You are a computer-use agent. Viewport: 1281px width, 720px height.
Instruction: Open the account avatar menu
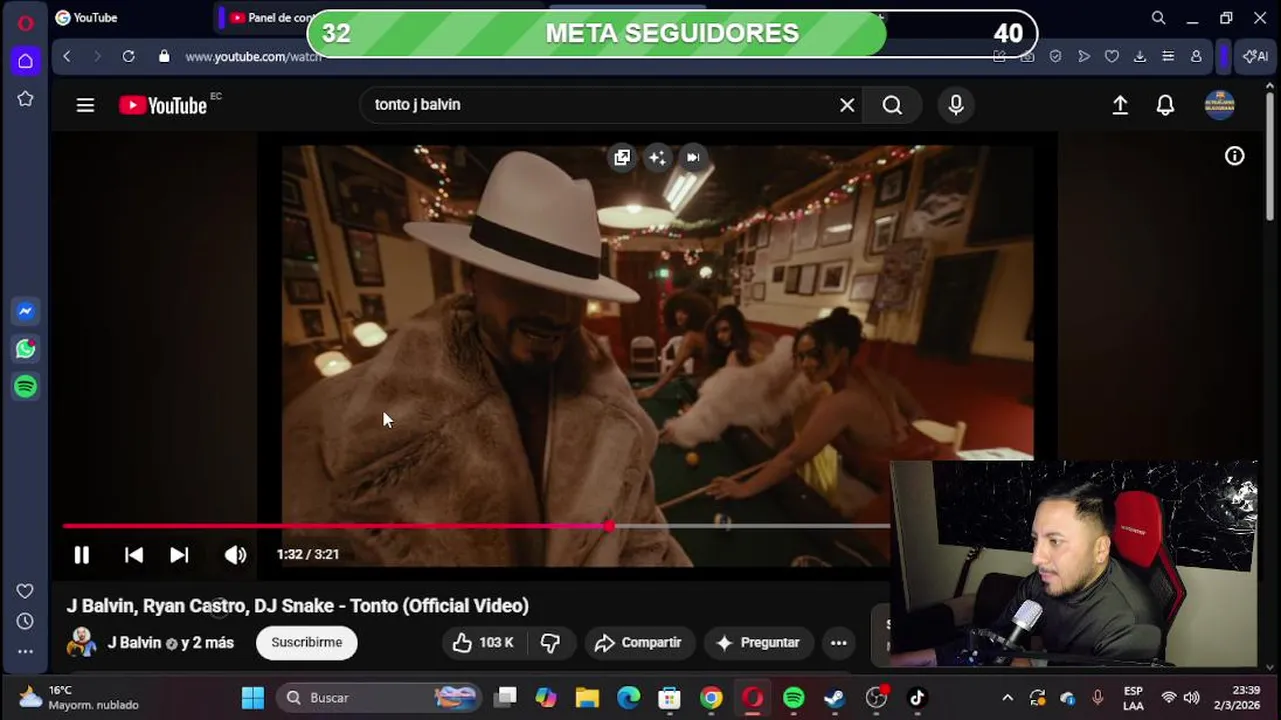point(1219,105)
